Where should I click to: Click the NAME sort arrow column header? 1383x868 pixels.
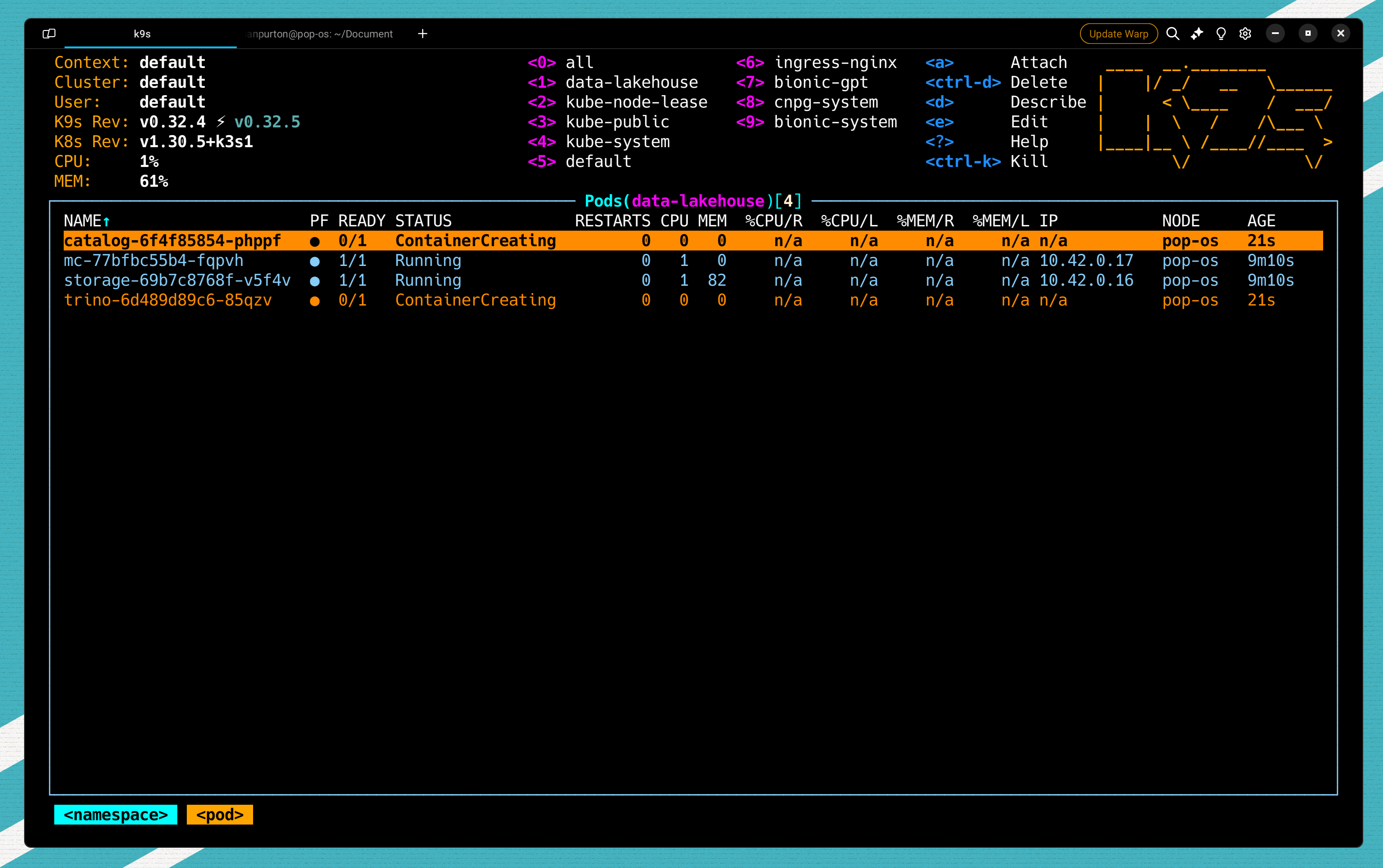point(86,221)
